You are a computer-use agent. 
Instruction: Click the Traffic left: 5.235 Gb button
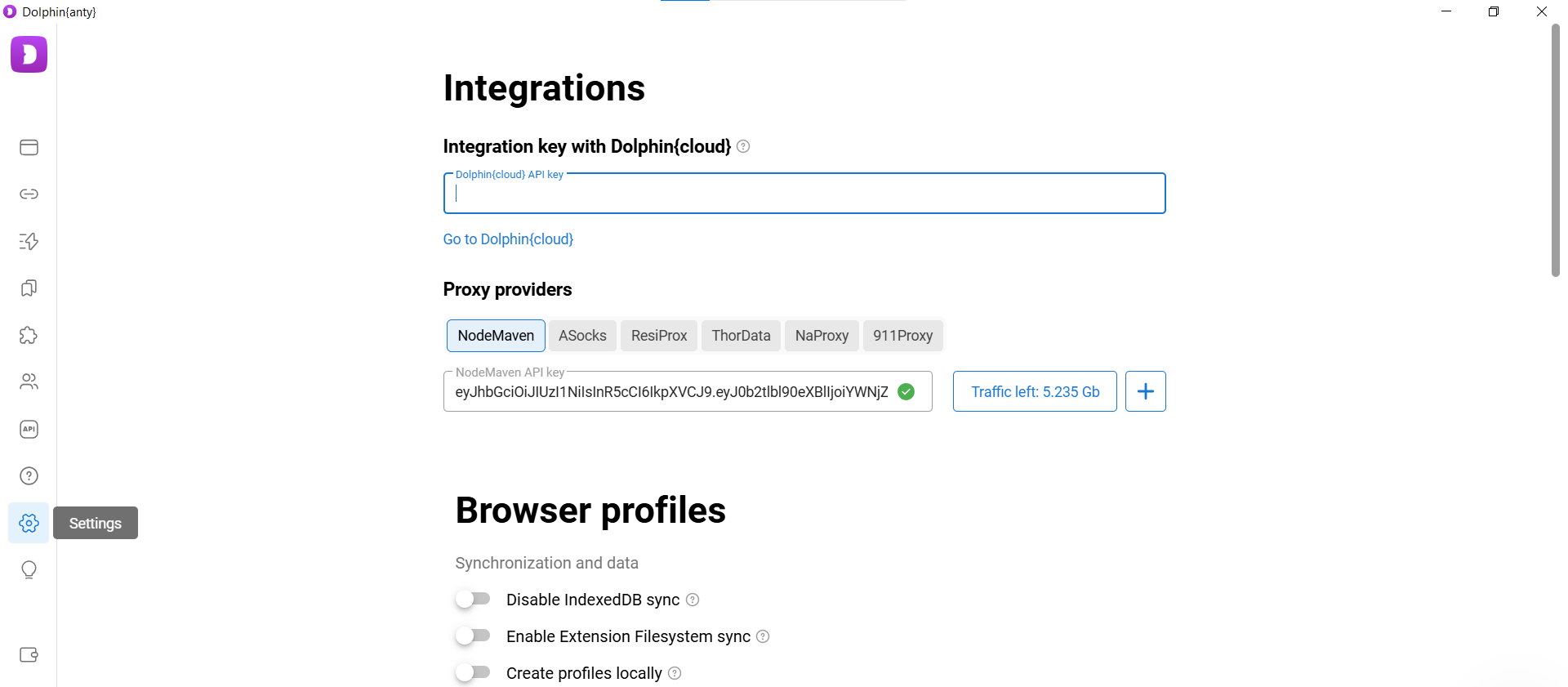(x=1035, y=391)
